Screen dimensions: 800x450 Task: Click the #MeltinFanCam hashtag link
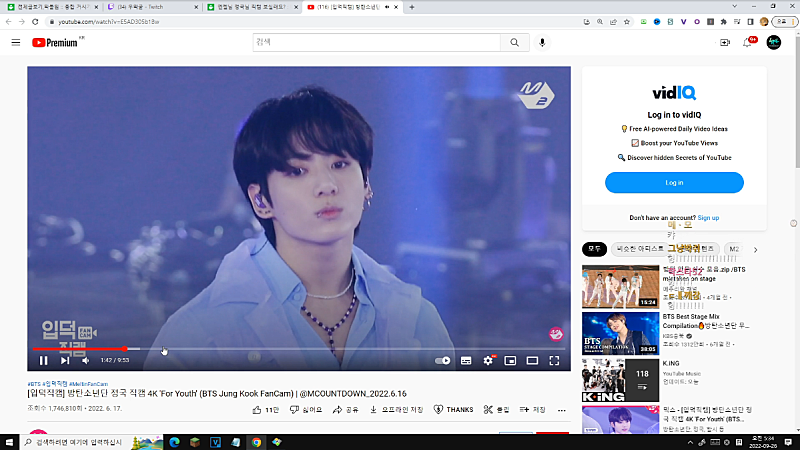click(x=89, y=384)
